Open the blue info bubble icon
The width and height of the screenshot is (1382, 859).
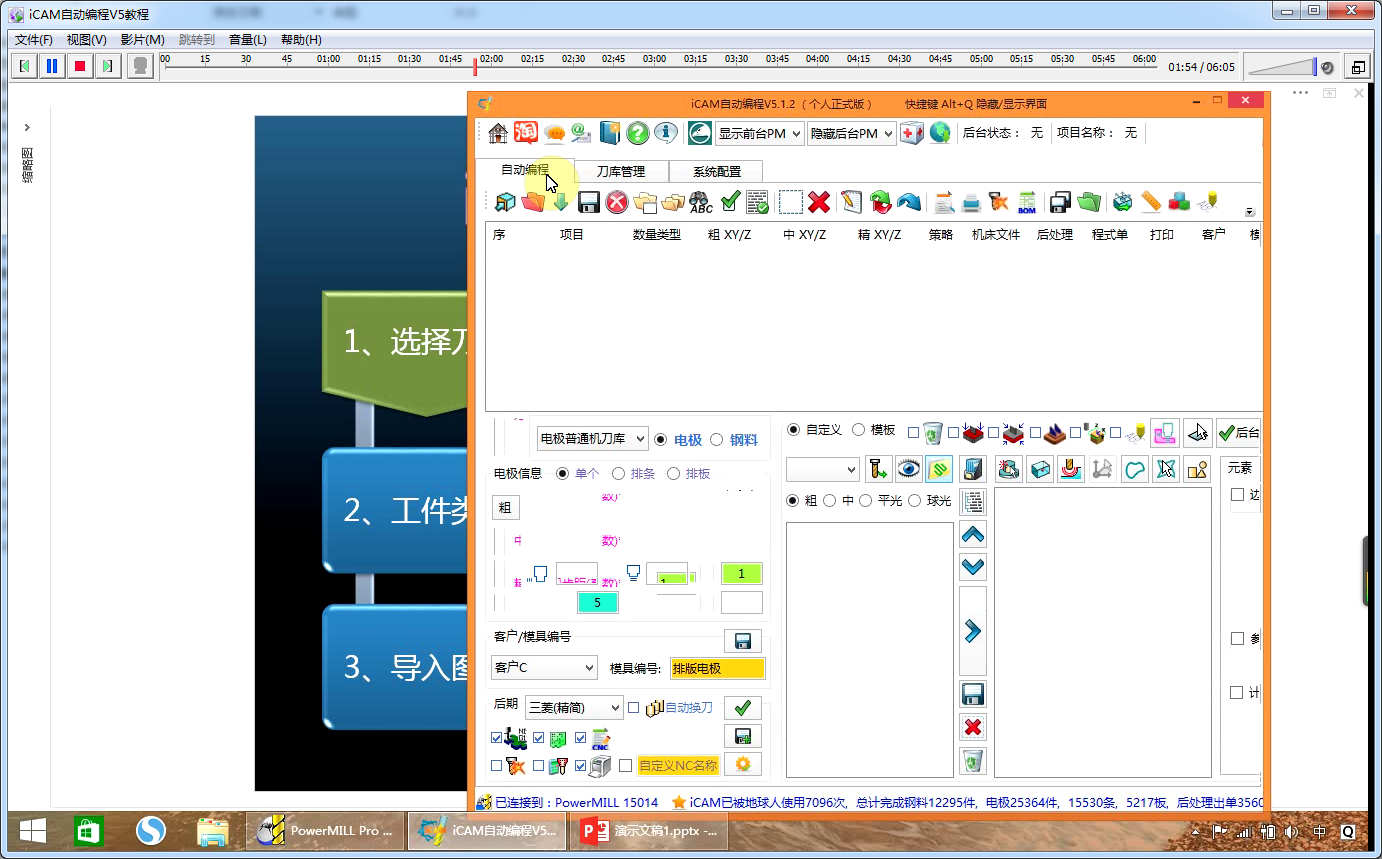point(666,133)
